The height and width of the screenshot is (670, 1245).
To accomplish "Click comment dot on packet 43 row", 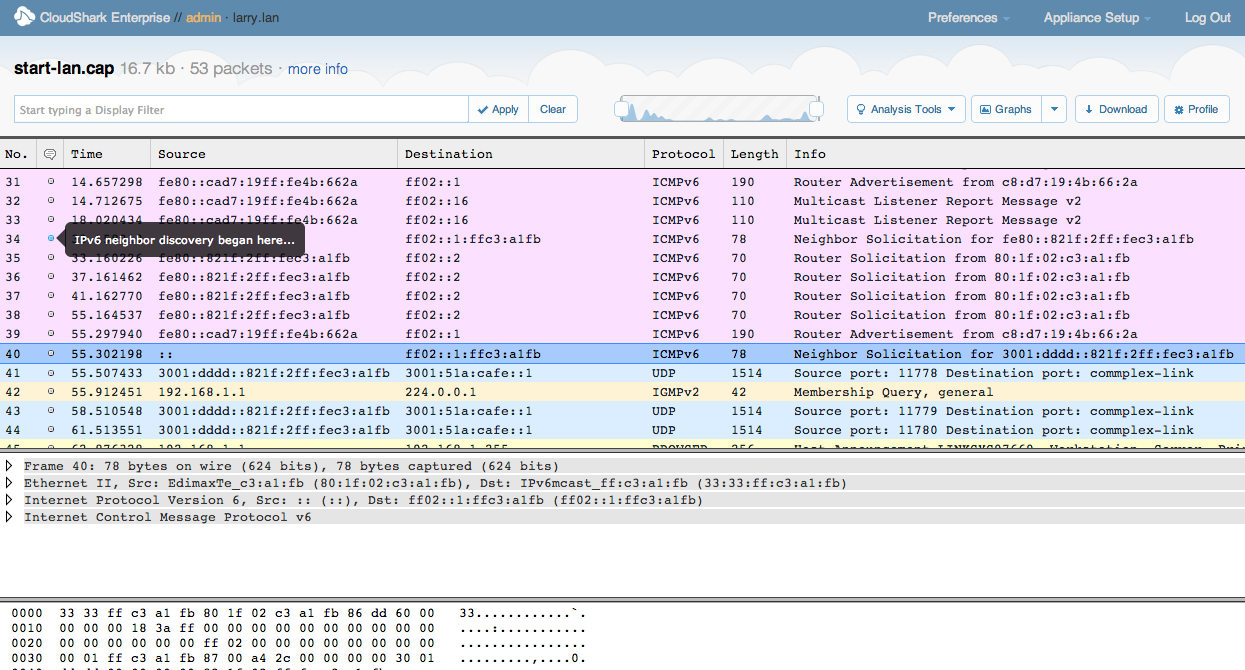I will coord(51,411).
